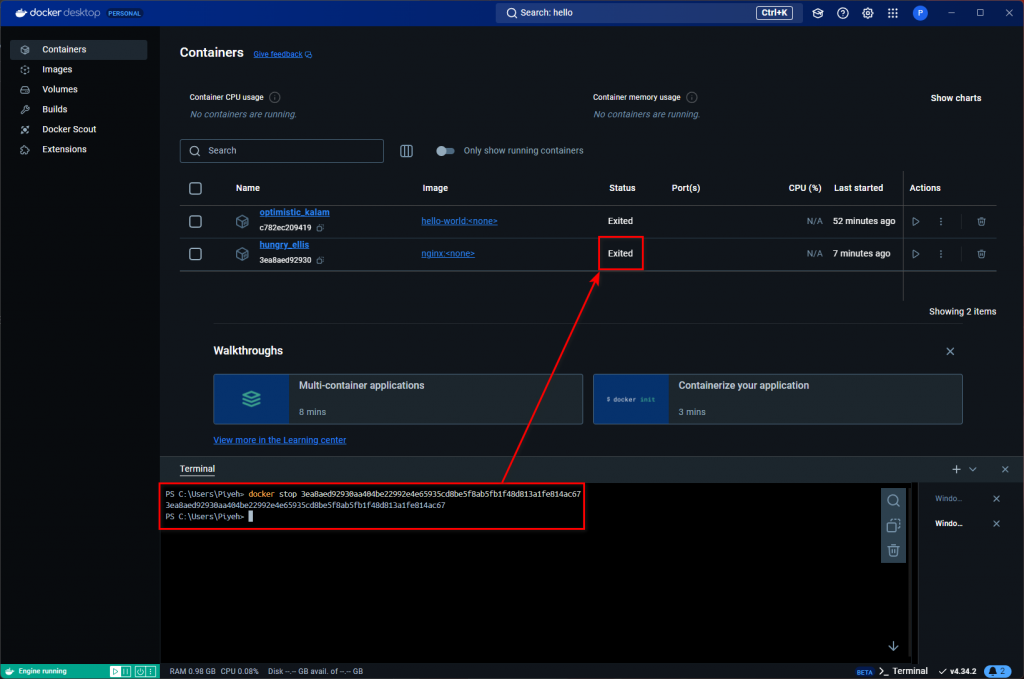The height and width of the screenshot is (679, 1024).
Task: Select the hungry_ellis container checkbox
Action: [195, 254]
